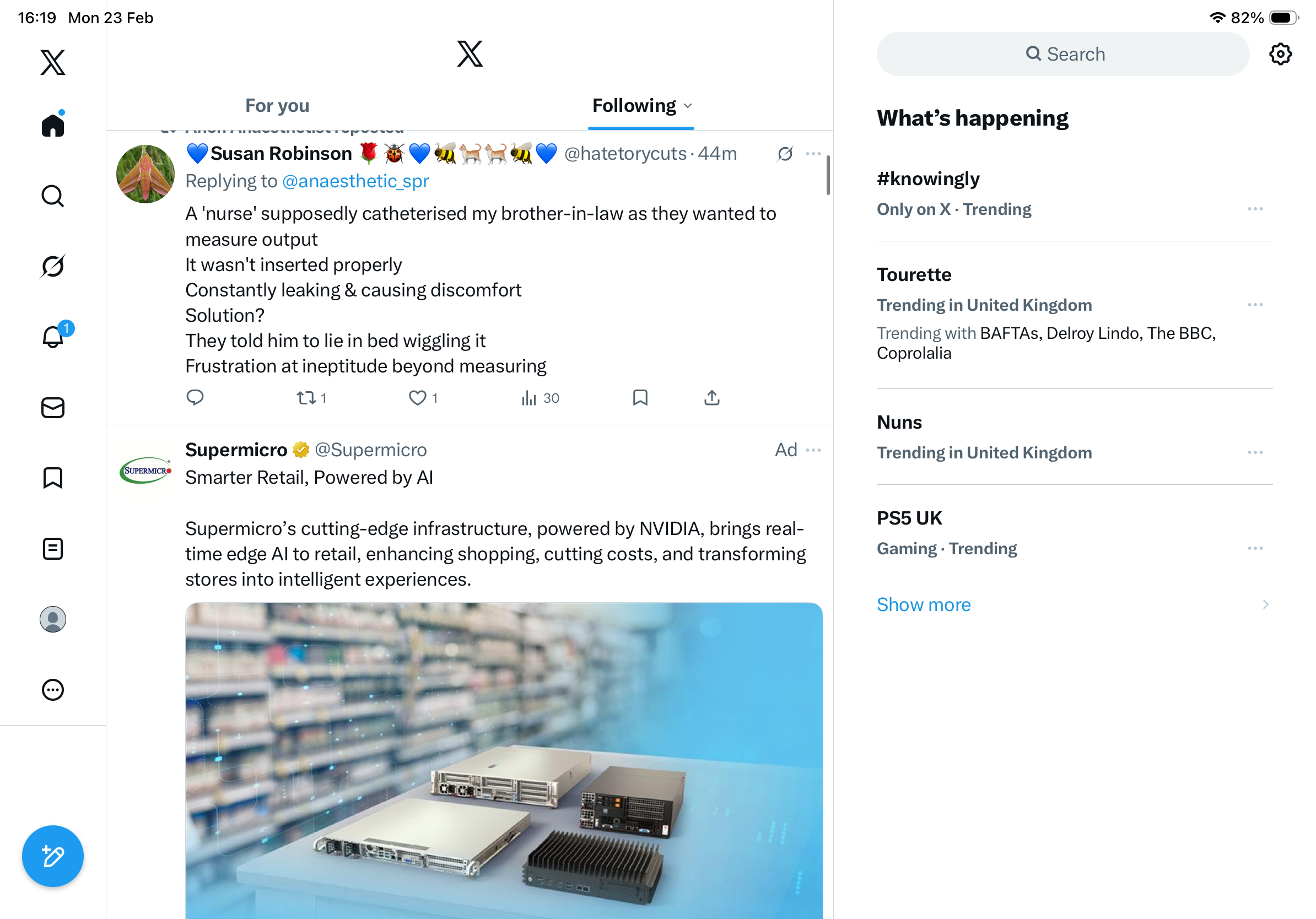Open the @anaesthetic_spr mention link
Image resolution: width=1316 pixels, height=919 pixels.
pos(355,182)
